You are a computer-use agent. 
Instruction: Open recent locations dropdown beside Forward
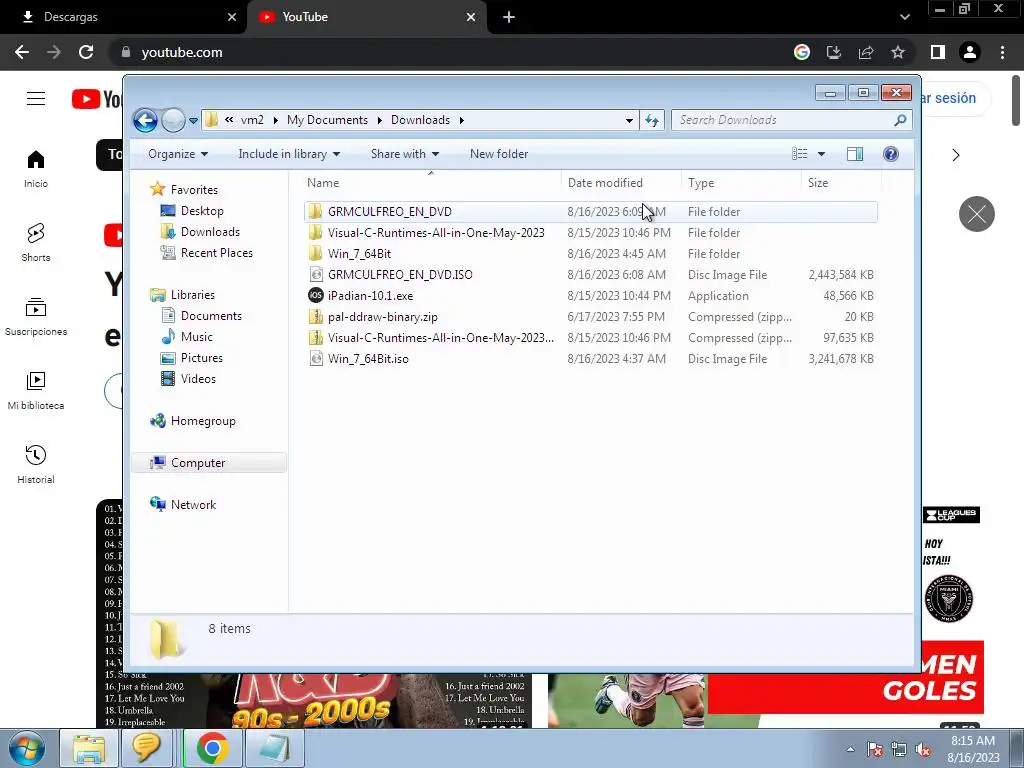tap(193, 121)
